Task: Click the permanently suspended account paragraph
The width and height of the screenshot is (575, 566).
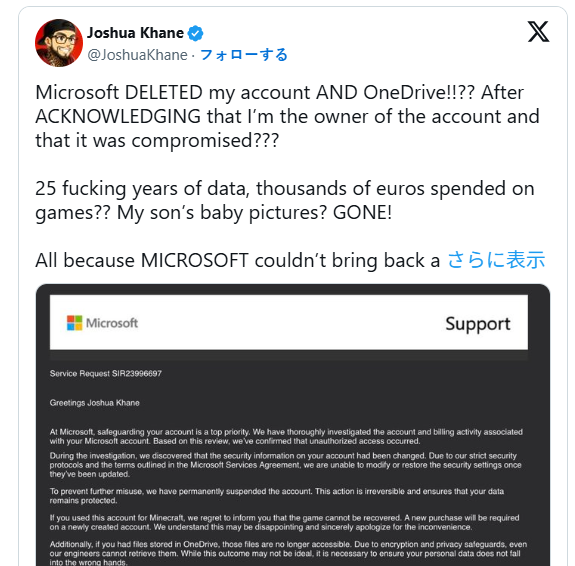Action: click(277, 496)
